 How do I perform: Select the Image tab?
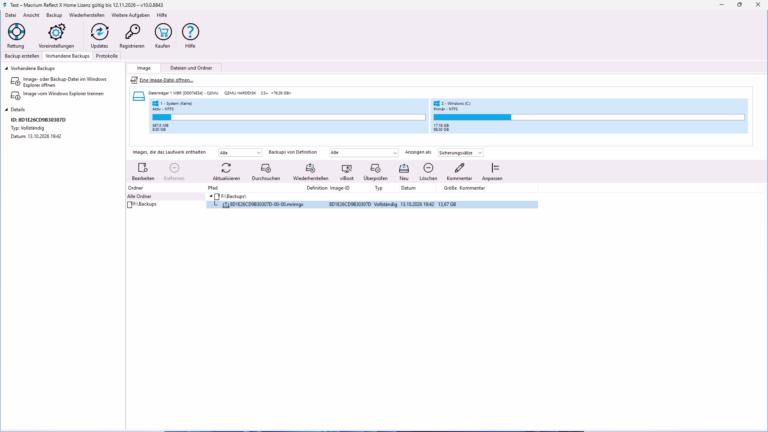tap(144, 68)
